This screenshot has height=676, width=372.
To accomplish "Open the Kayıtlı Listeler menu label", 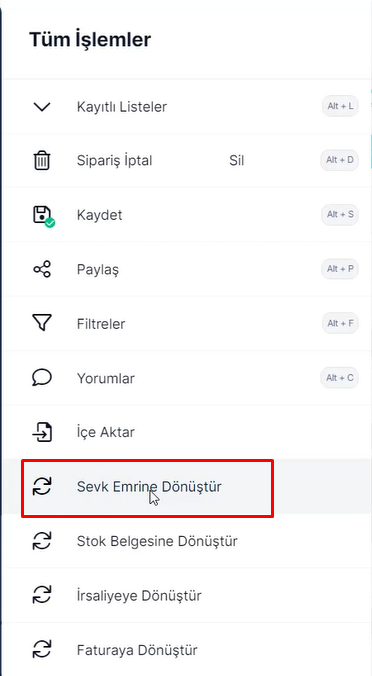I will pyautogui.click(x=122, y=106).
